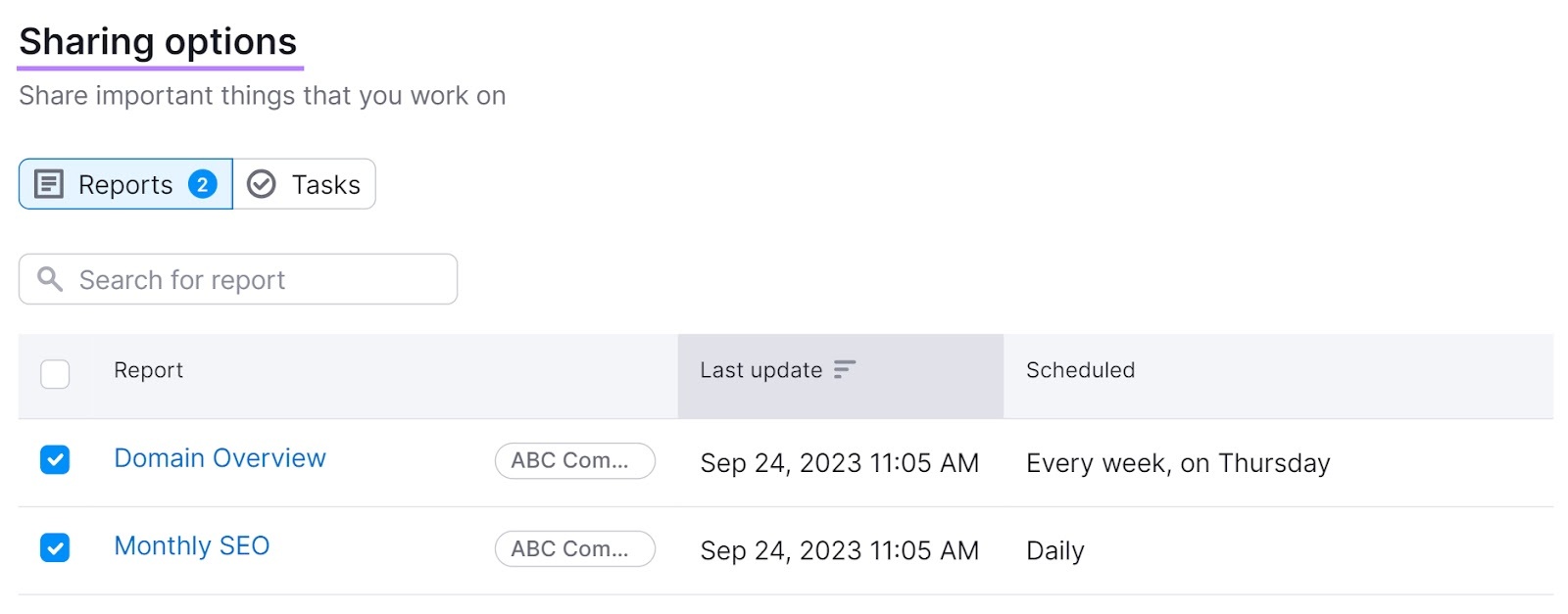Image resolution: width=1568 pixels, height=614 pixels.
Task: Click ABC Com... tag on Domain Overview row
Action: click(x=574, y=460)
